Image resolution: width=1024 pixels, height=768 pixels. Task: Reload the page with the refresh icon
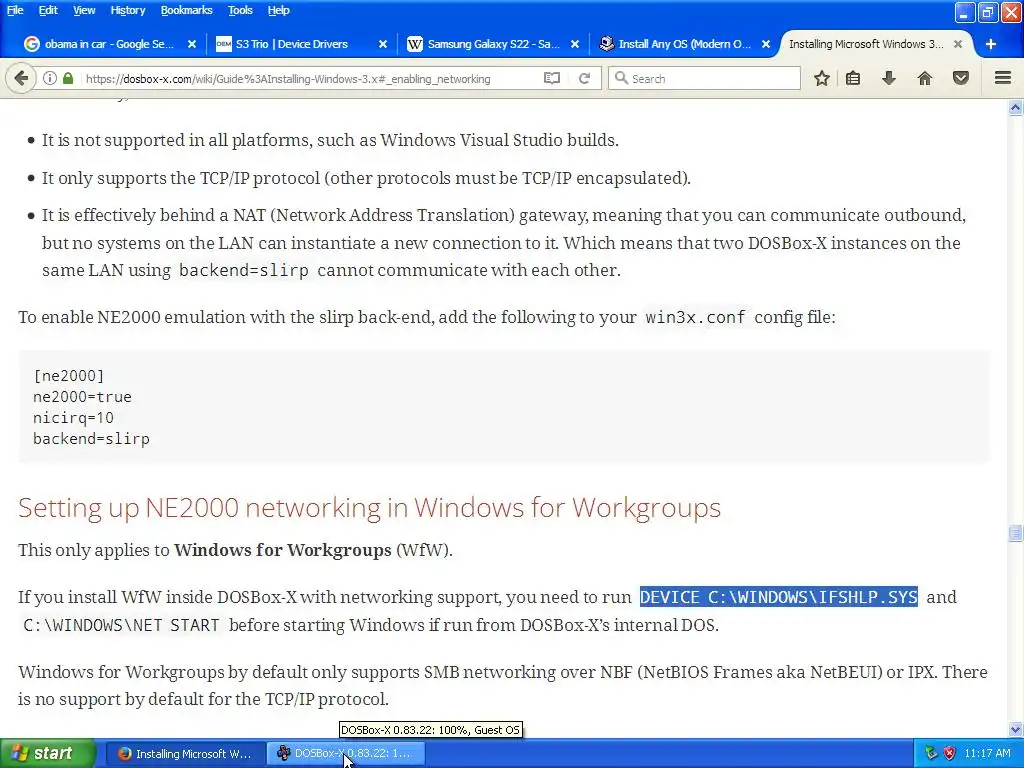(x=584, y=78)
